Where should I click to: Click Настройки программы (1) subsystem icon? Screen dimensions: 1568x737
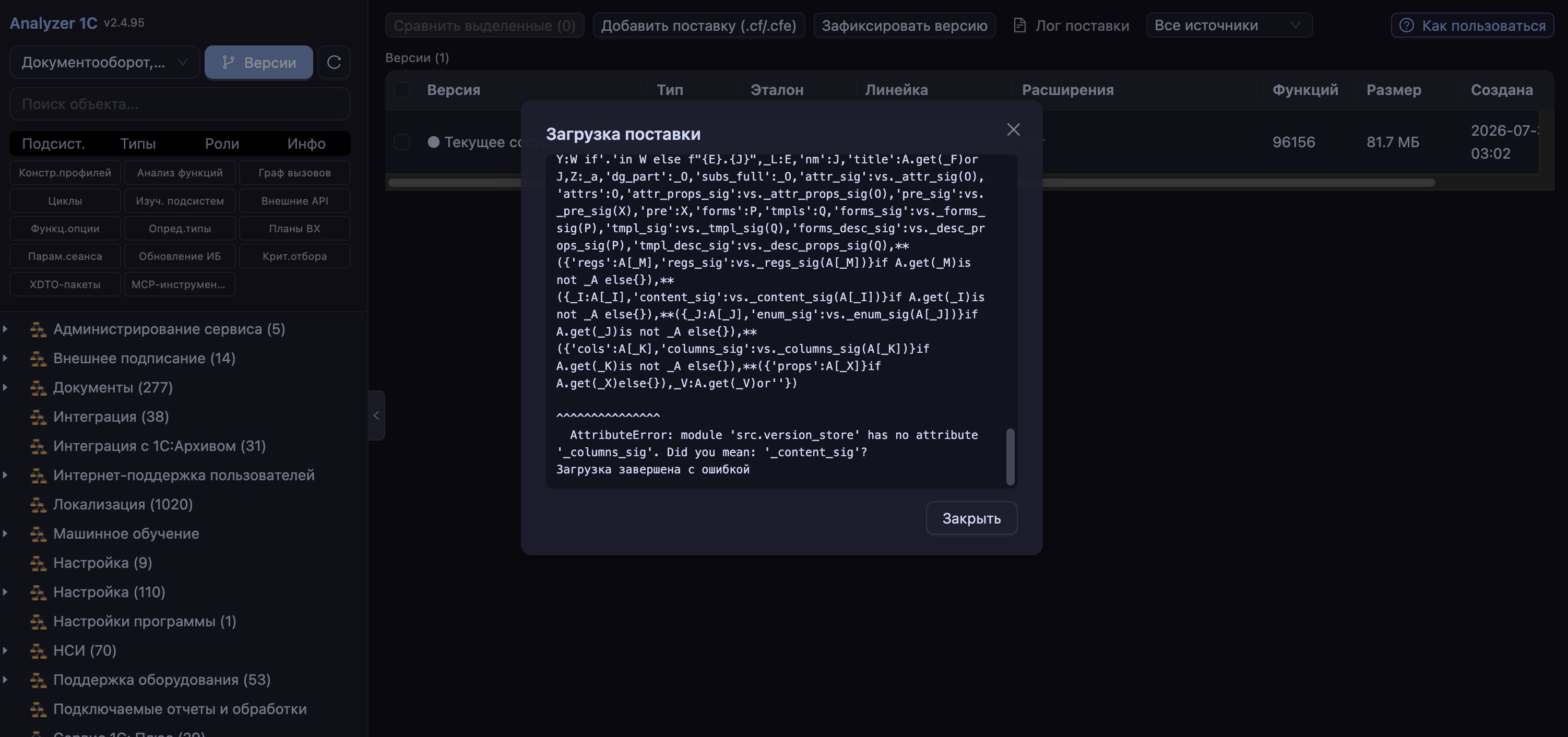pos(38,621)
